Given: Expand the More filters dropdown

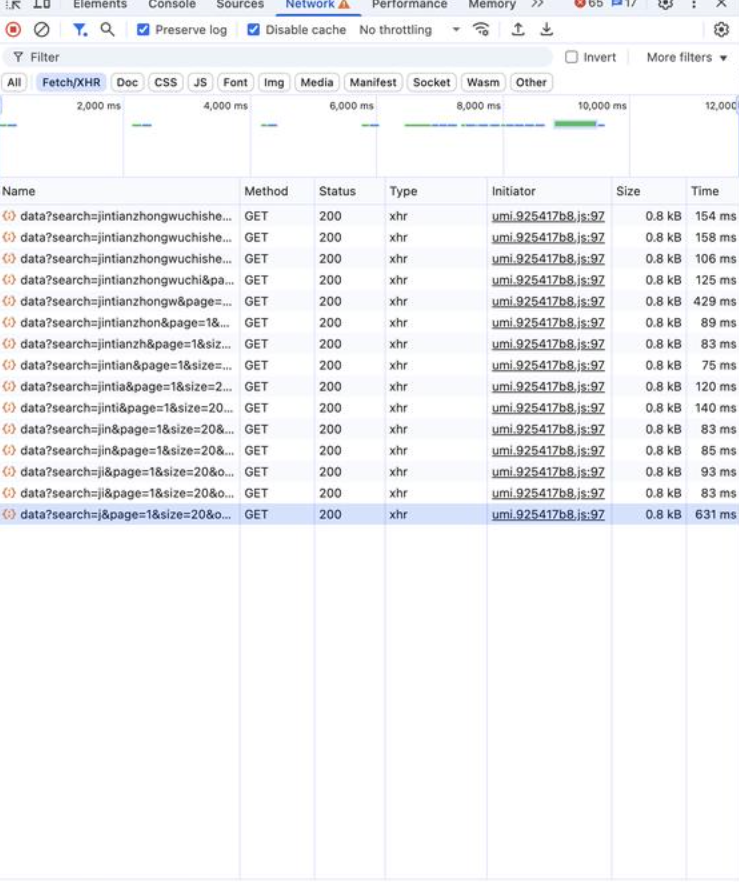Looking at the screenshot, I should point(687,57).
